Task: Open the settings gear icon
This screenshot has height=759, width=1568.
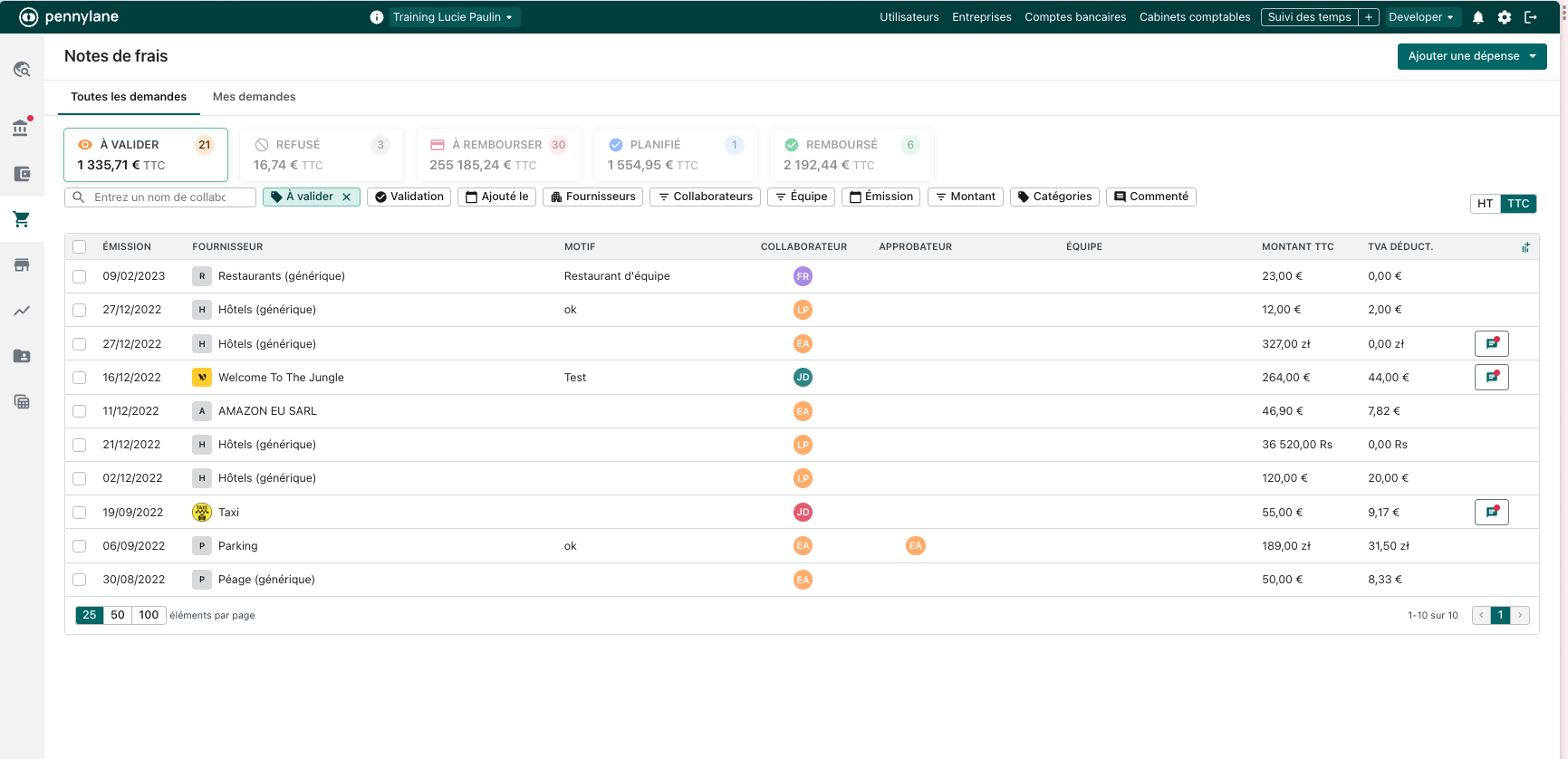Action: pos(1505,17)
